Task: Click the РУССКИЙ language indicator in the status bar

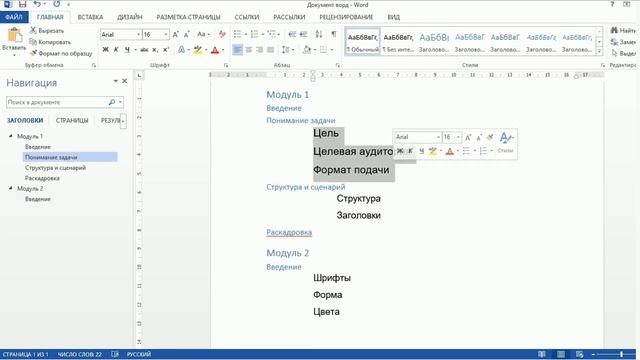Action: click(x=139, y=354)
